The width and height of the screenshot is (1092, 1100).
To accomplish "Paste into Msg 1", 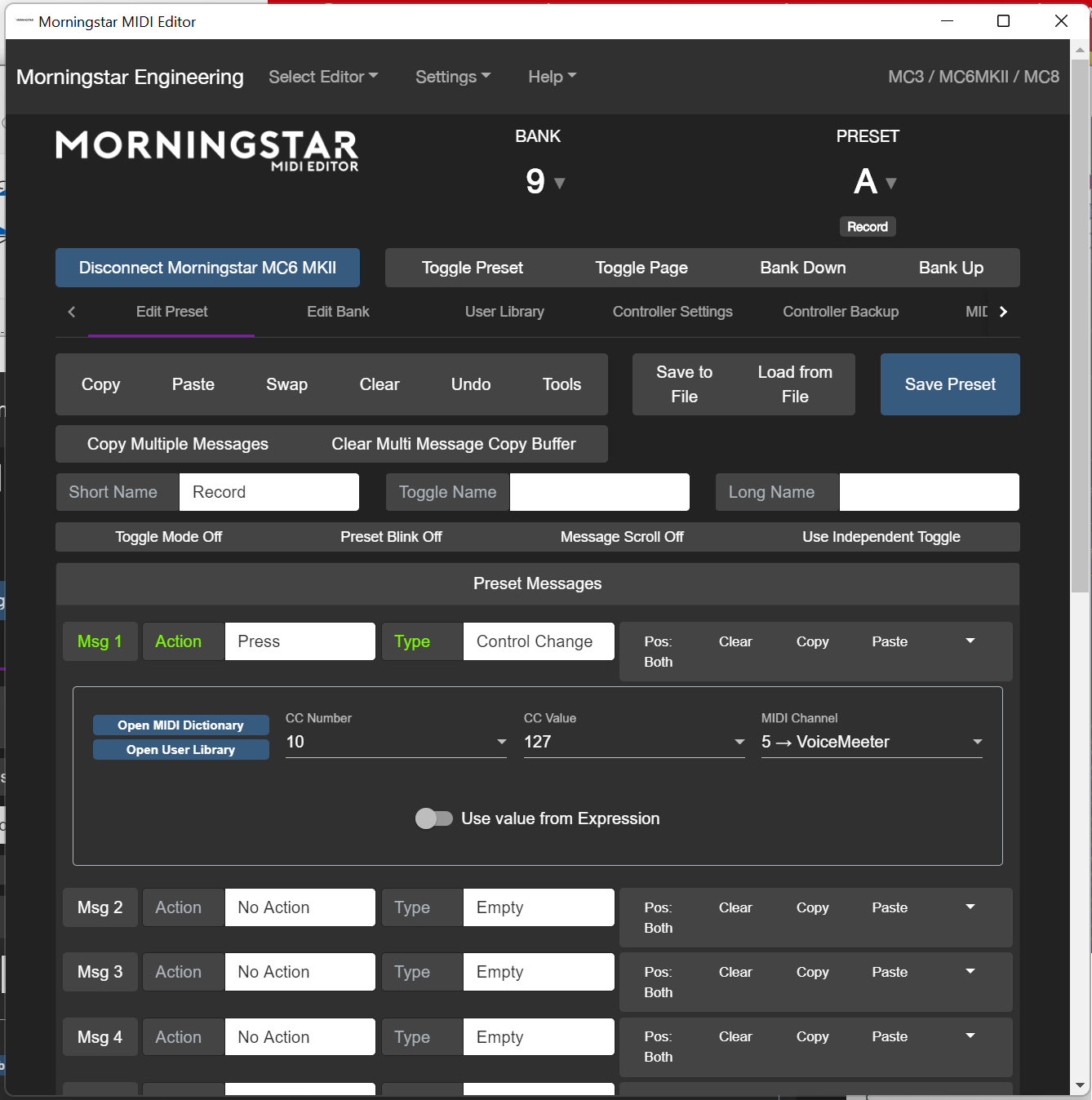I will tap(890, 641).
